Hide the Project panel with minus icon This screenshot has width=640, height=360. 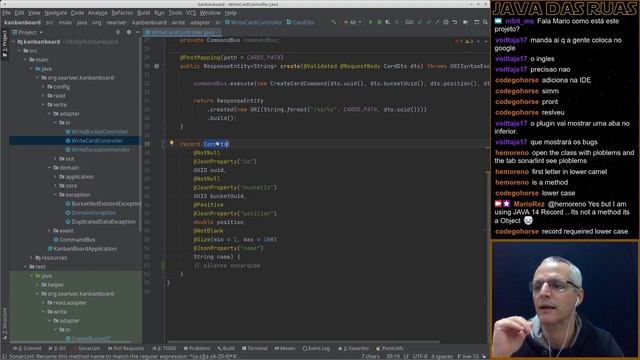pos(138,32)
